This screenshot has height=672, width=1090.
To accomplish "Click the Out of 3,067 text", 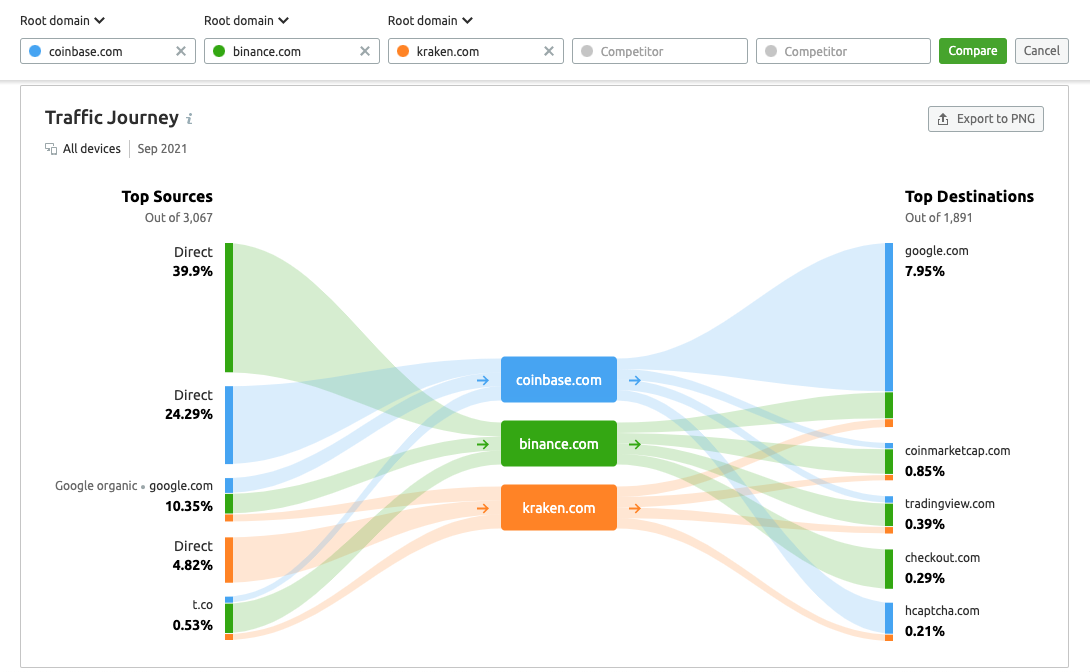I will pyautogui.click(x=179, y=218).
